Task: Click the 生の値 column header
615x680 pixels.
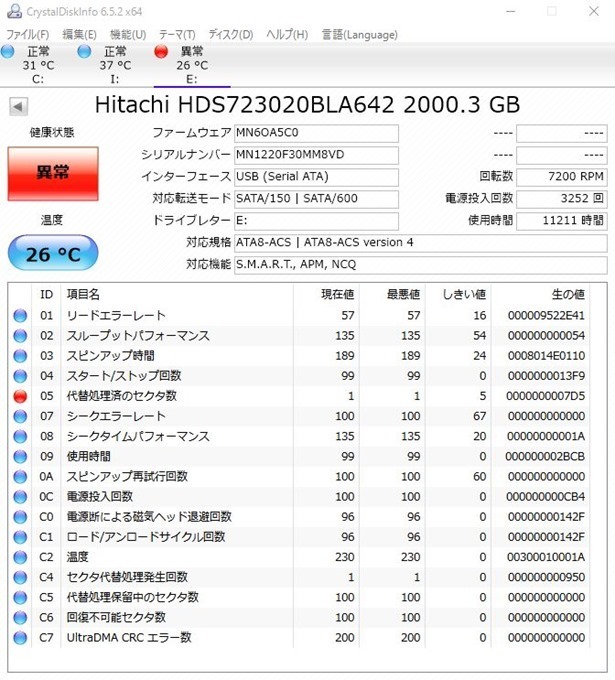Action: coord(540,295)
